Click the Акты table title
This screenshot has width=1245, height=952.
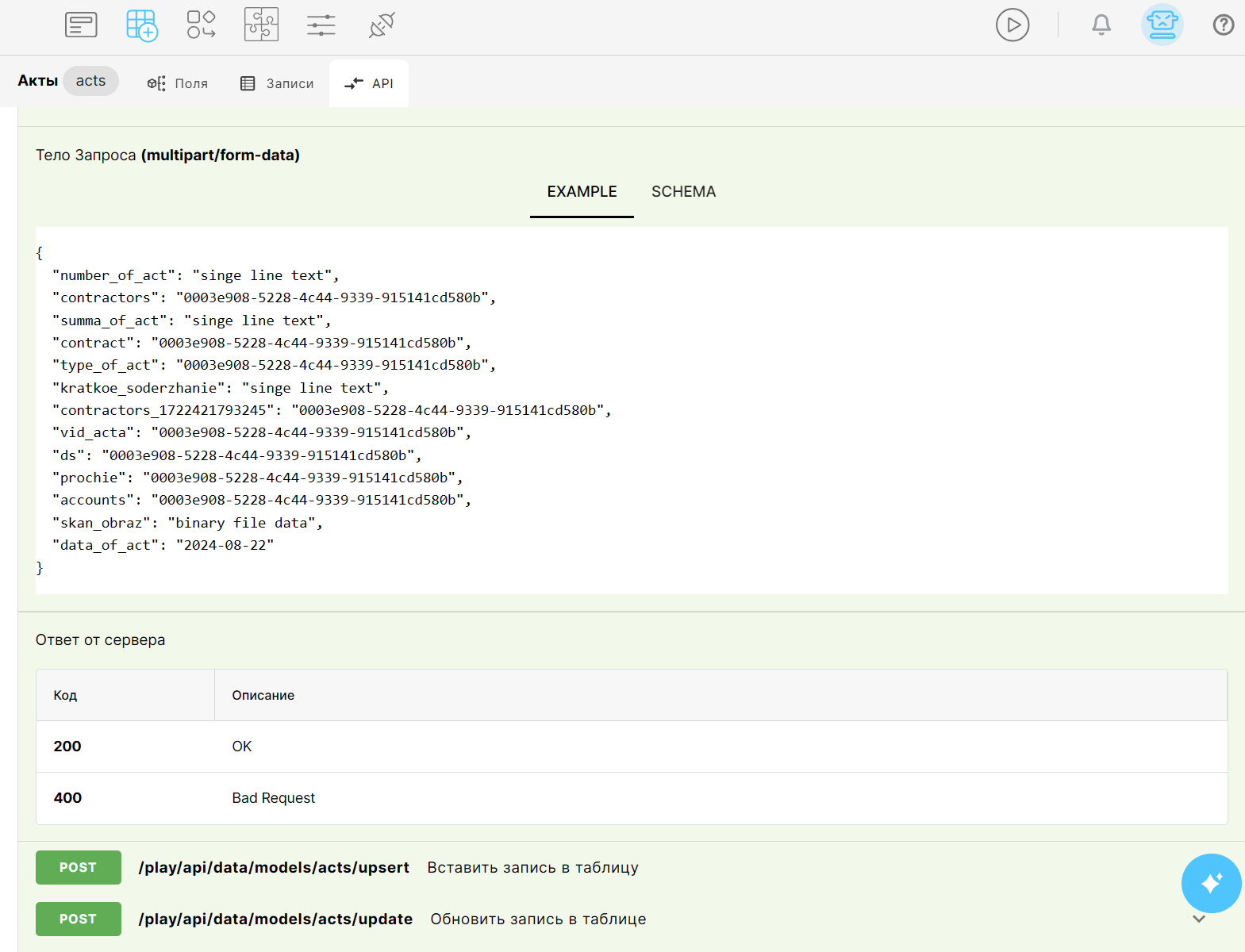pos(38,81)
